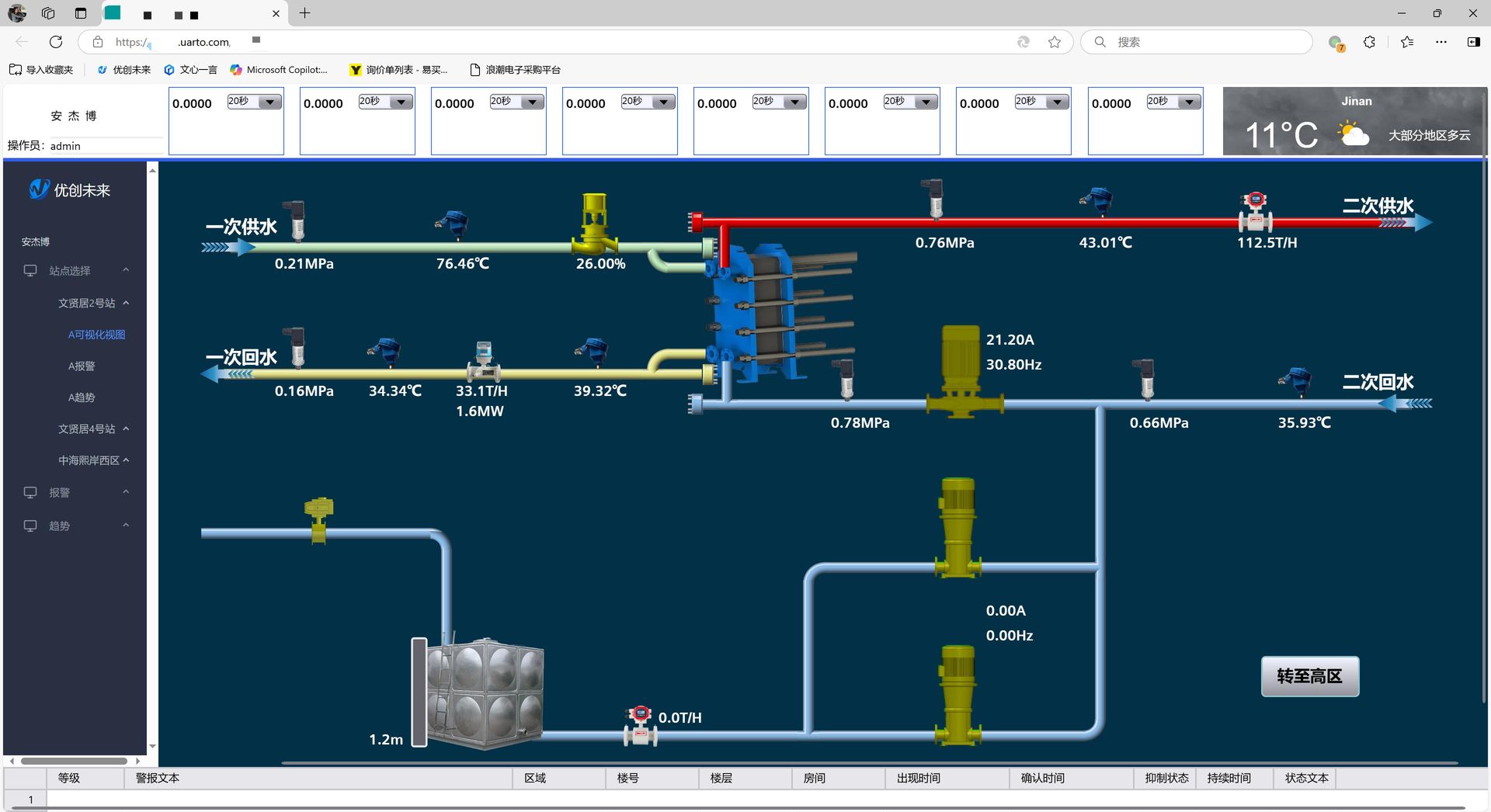The height and width of the screenshot is (812, 1491).
Task: Click the 转至高区 button
Action: point(1309,676)
